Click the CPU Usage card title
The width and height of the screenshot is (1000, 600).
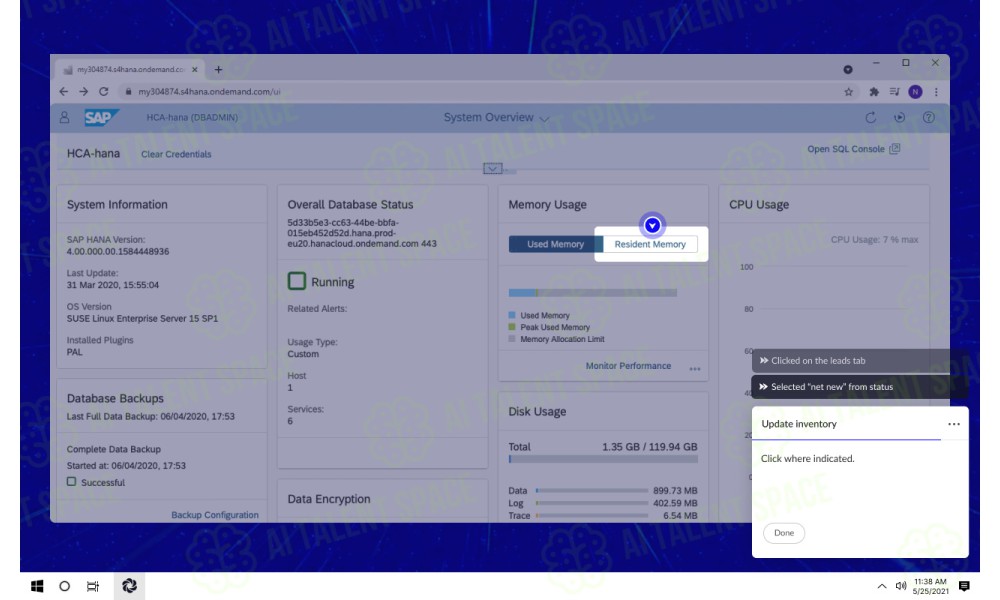759,205
